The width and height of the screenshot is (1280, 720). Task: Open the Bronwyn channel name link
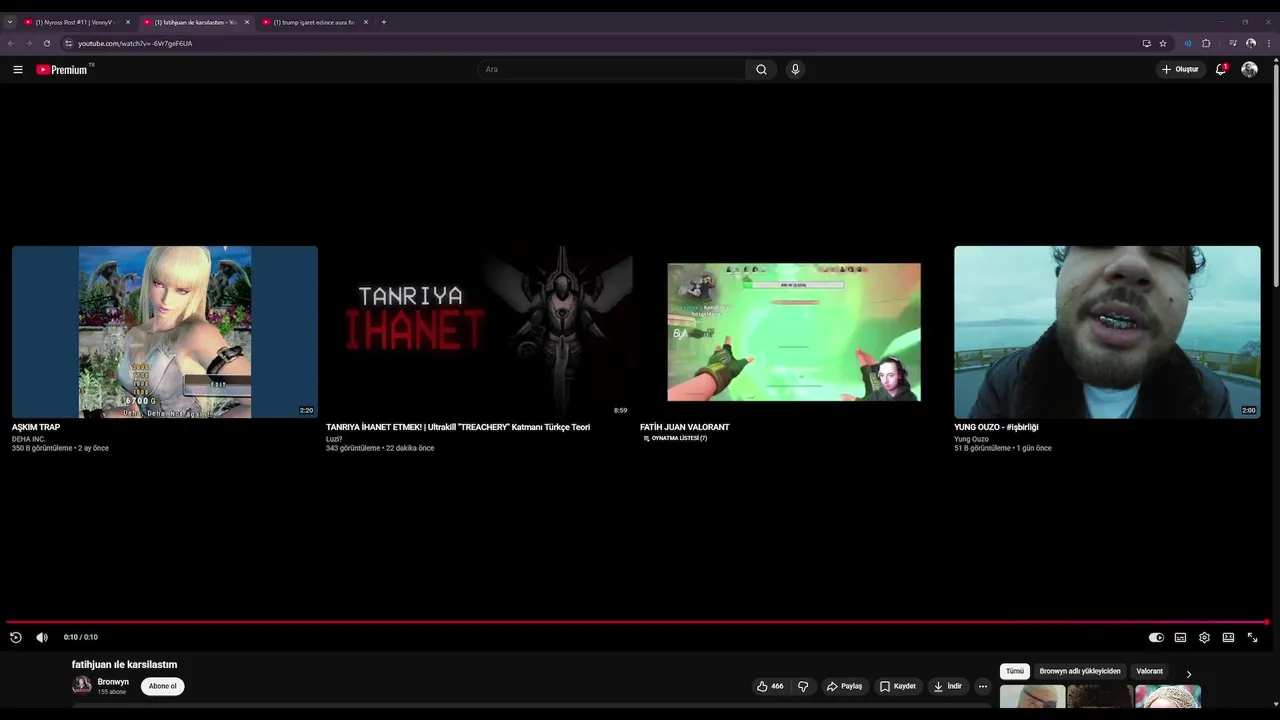coord(113,682)
